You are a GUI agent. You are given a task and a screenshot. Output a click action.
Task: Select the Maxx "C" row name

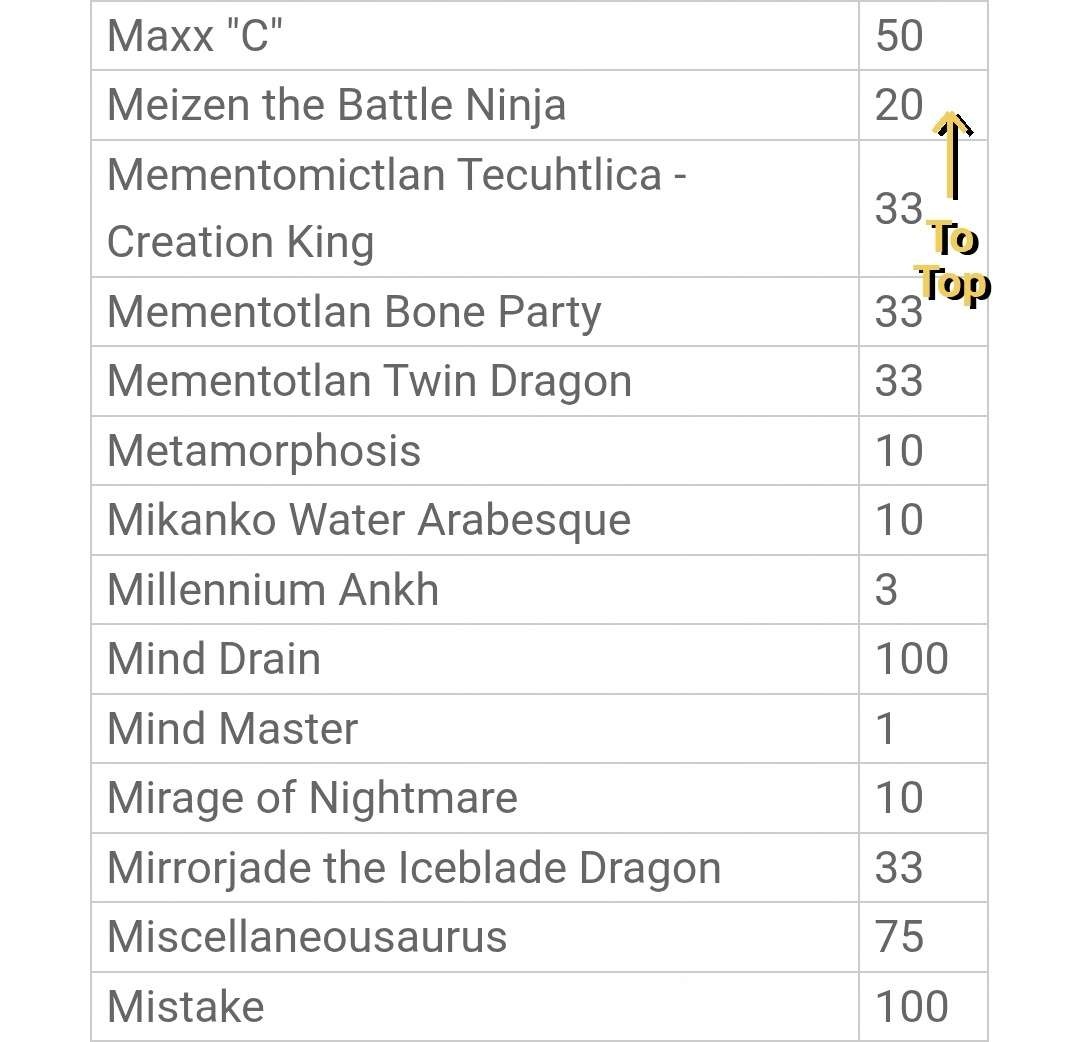coord(195,35)
